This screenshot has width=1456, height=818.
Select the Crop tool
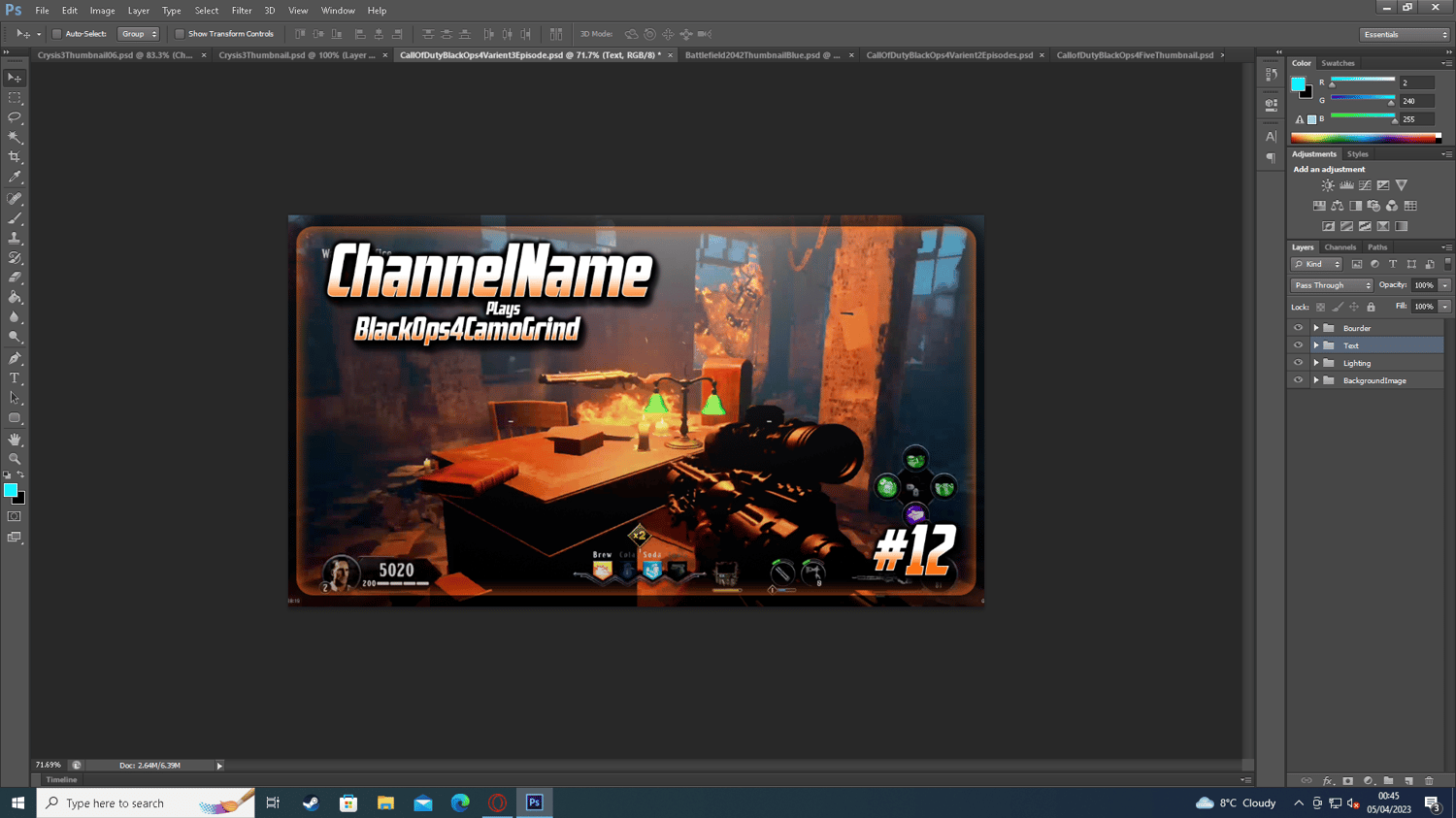(15, 157)
